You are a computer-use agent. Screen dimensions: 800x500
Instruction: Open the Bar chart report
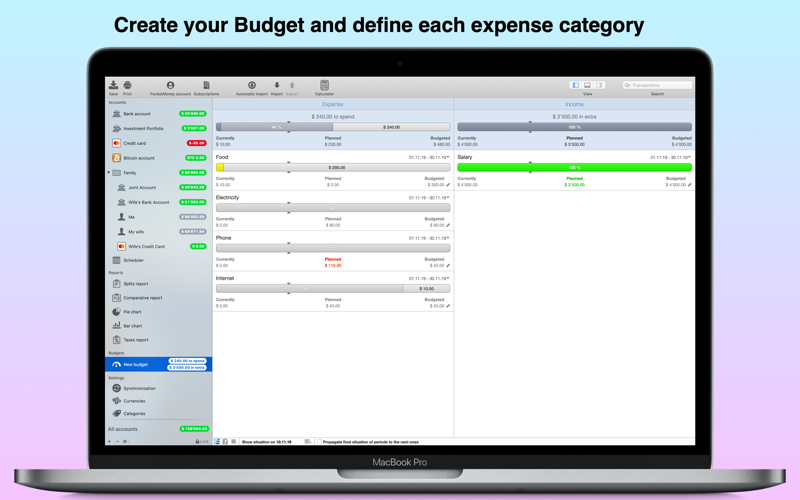coord(159,326)
